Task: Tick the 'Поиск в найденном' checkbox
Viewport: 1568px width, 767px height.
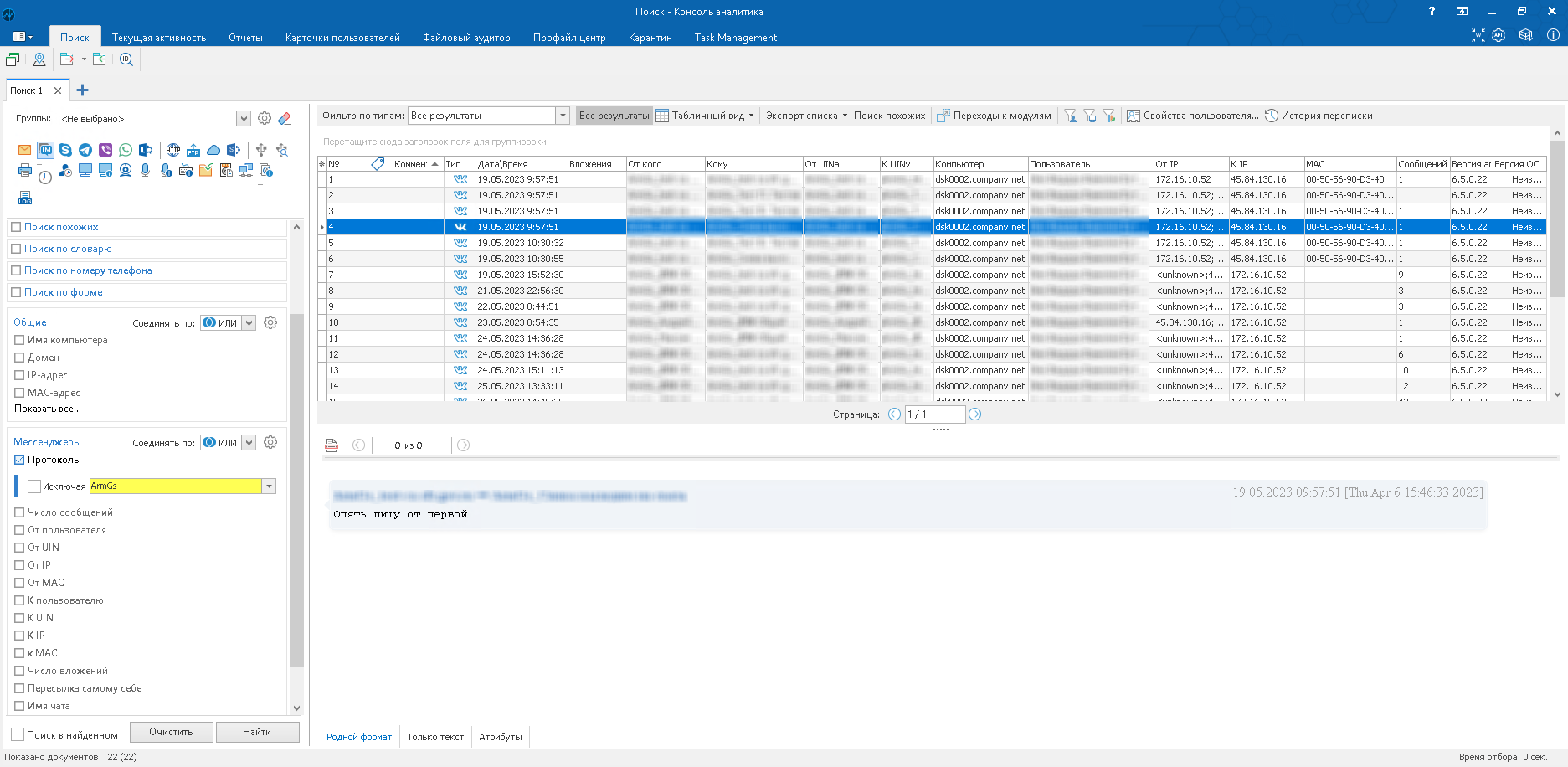Action: 17,734
